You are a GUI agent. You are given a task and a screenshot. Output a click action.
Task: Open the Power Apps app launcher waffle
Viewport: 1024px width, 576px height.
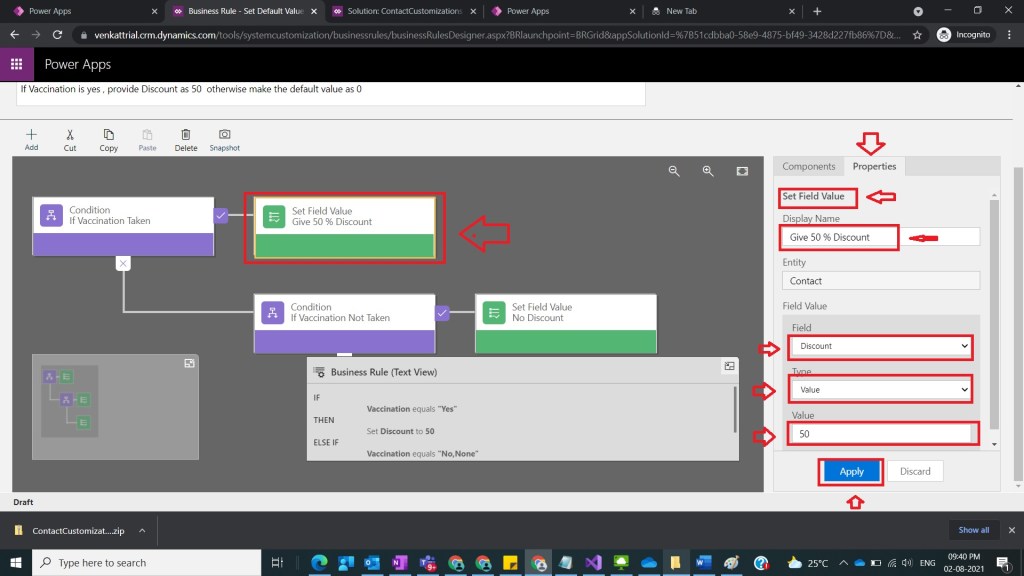pos(16,66)
